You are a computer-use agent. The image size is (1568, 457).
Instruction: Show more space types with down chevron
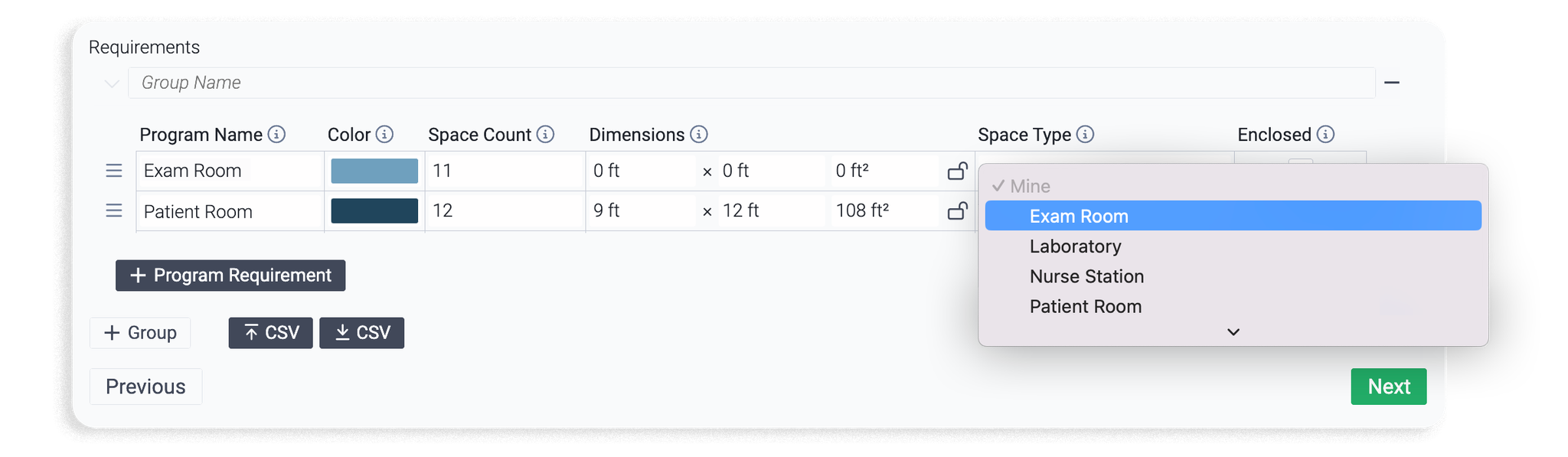tap(1233, 332)
